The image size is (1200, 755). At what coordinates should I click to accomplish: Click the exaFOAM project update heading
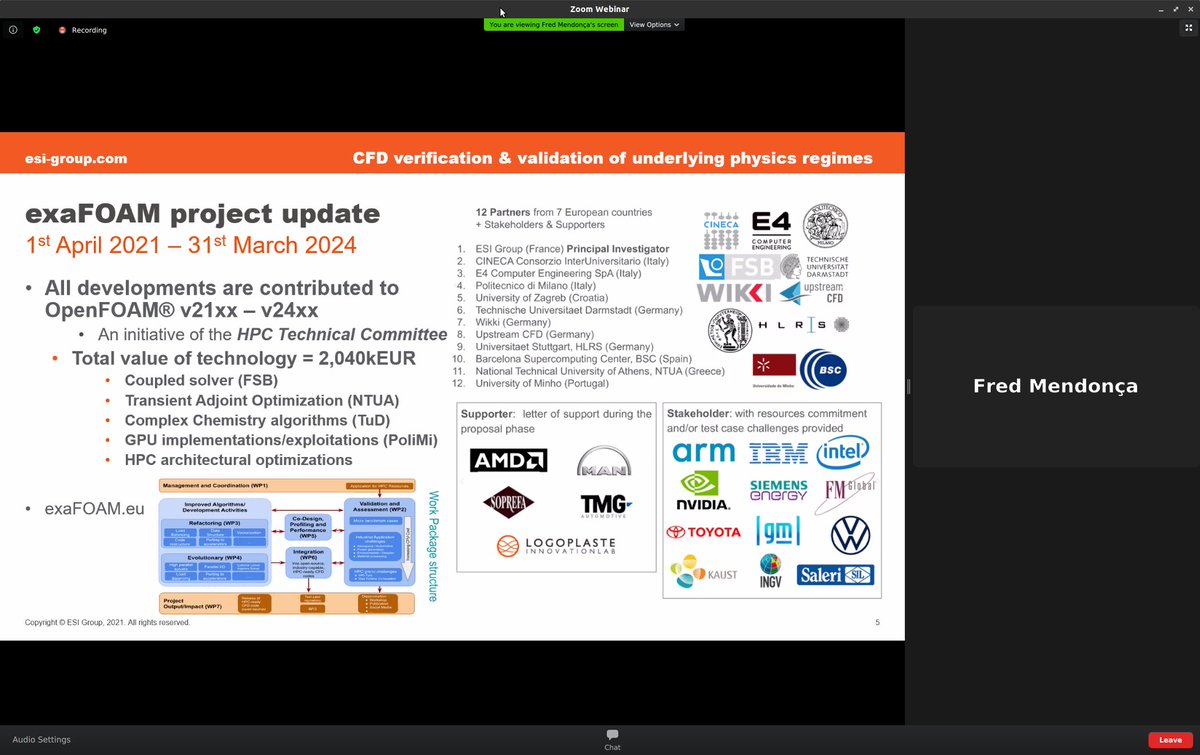point(203,213)
